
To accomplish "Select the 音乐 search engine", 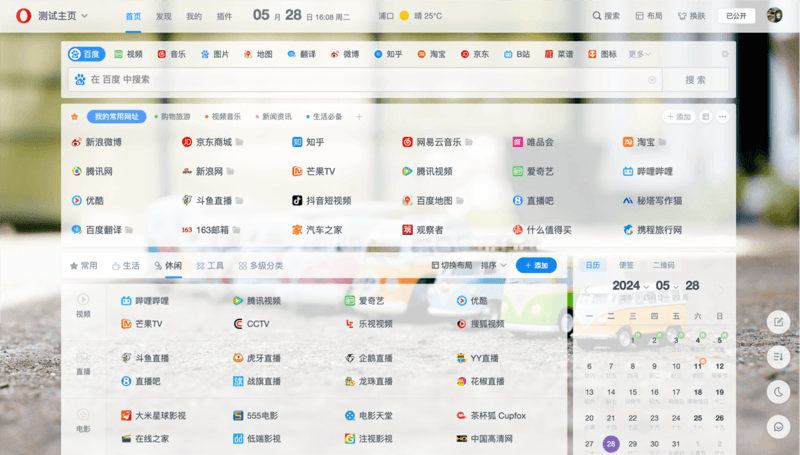I will 172,54.
